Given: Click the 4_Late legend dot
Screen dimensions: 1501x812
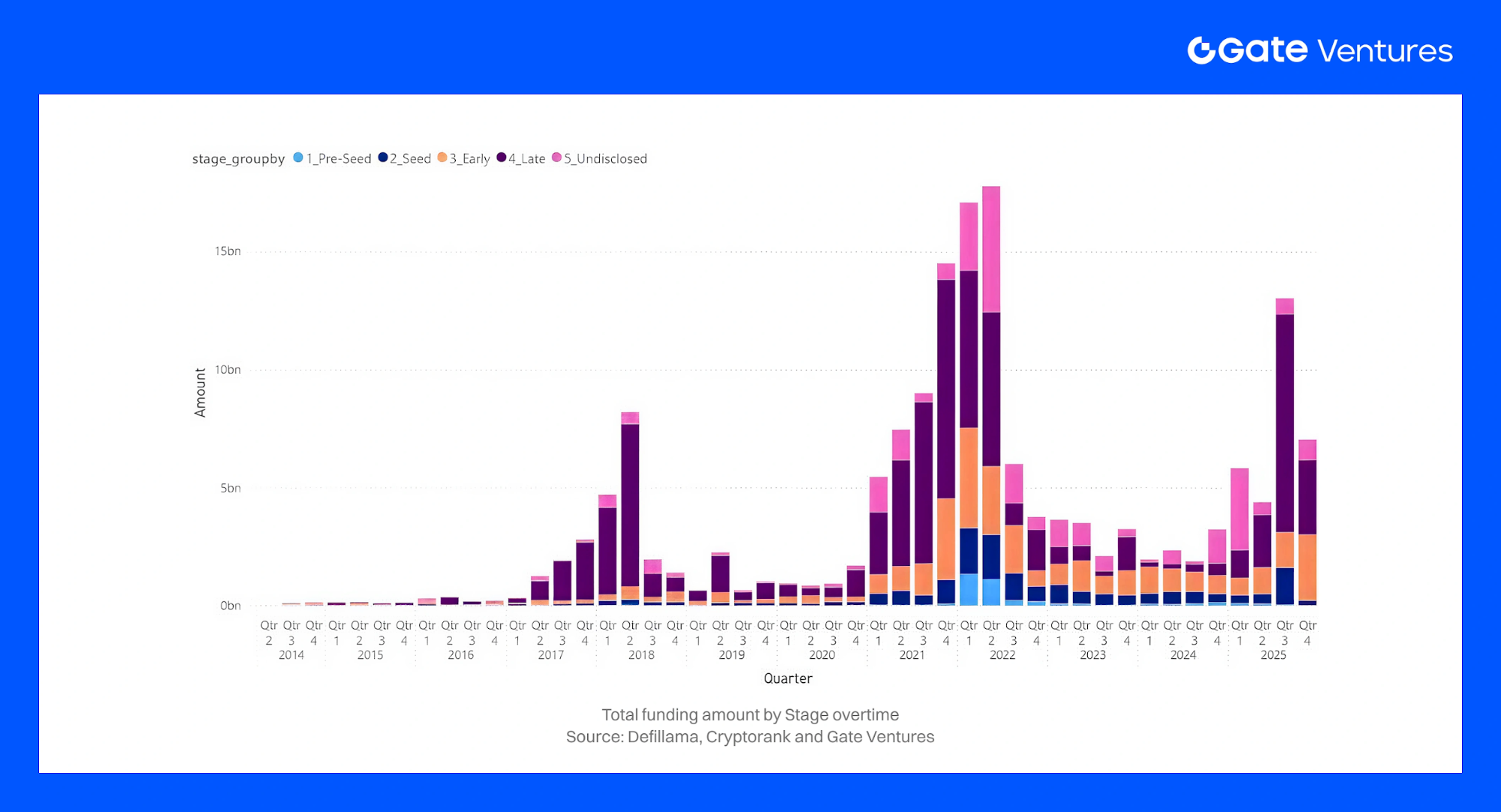Looking at the screenshot, I should (502, 158).
